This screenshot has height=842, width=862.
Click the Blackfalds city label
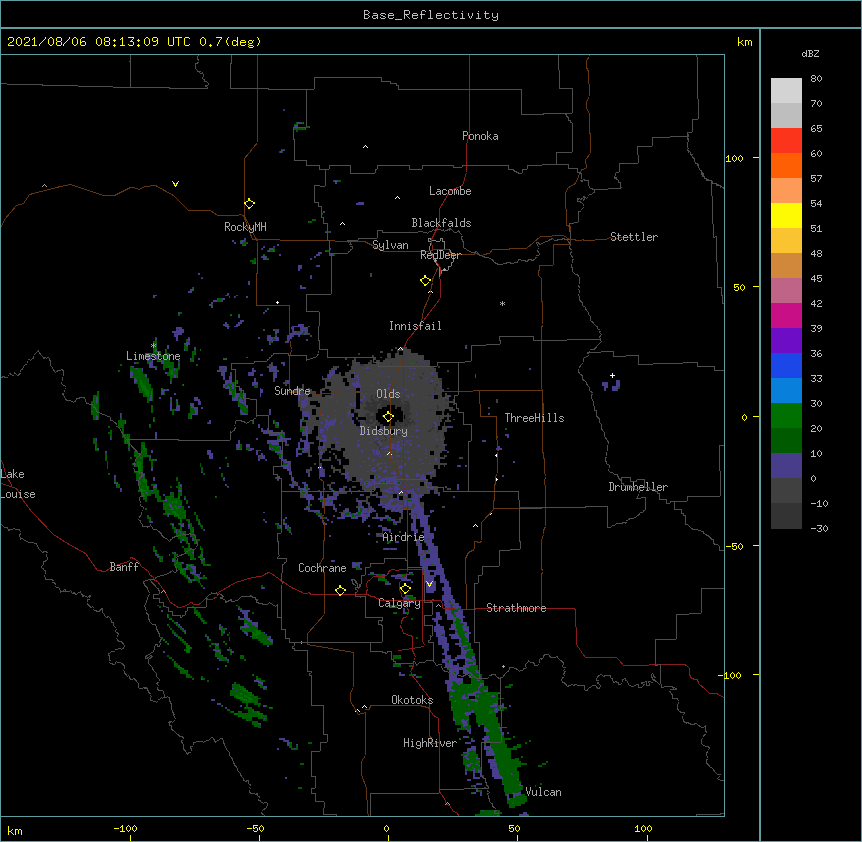[x=441, y=223]
